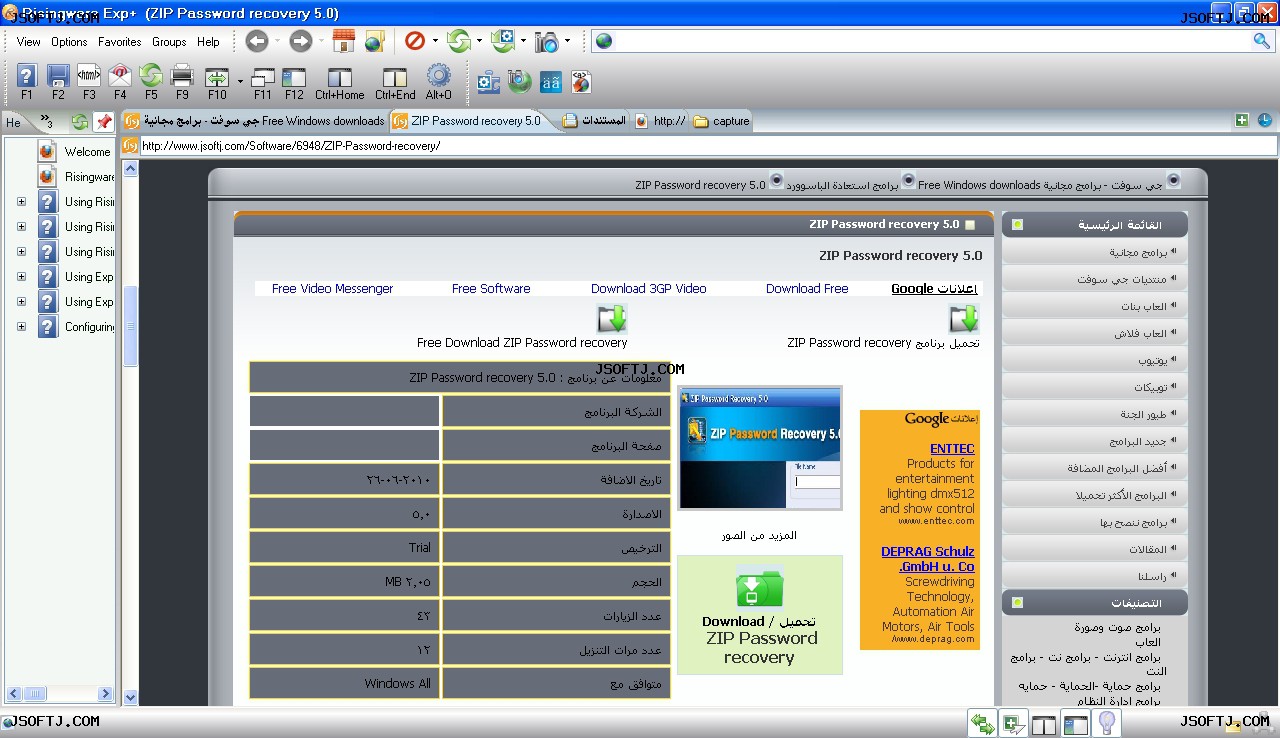Click the camera capture icon in top toolbar
This screenshot has height=738, width=1280.
tap(547, 41)
